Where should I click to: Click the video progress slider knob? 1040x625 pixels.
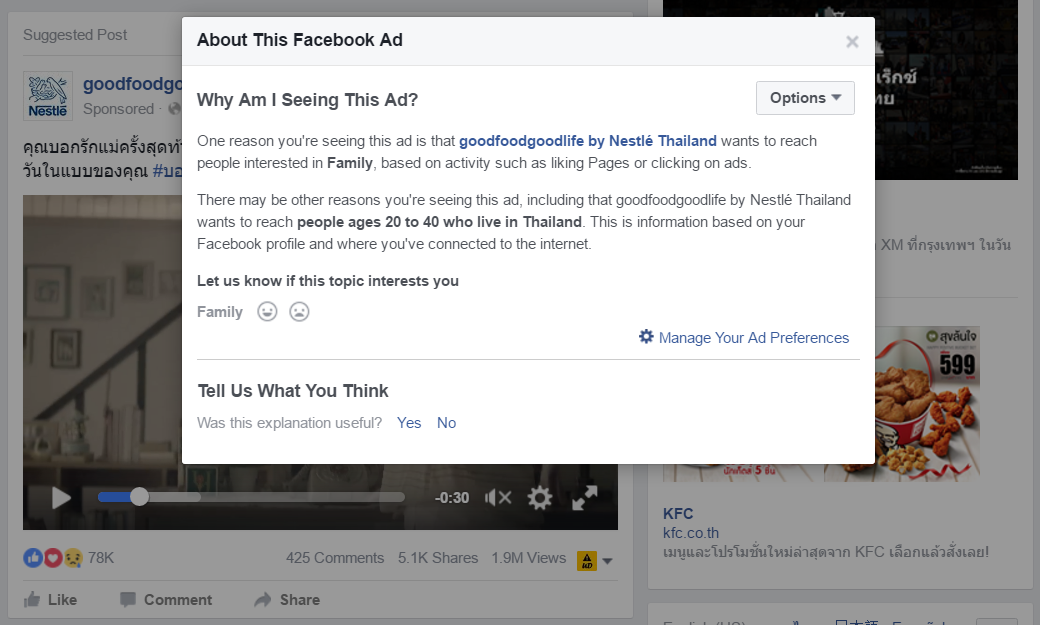coord(139,497)
